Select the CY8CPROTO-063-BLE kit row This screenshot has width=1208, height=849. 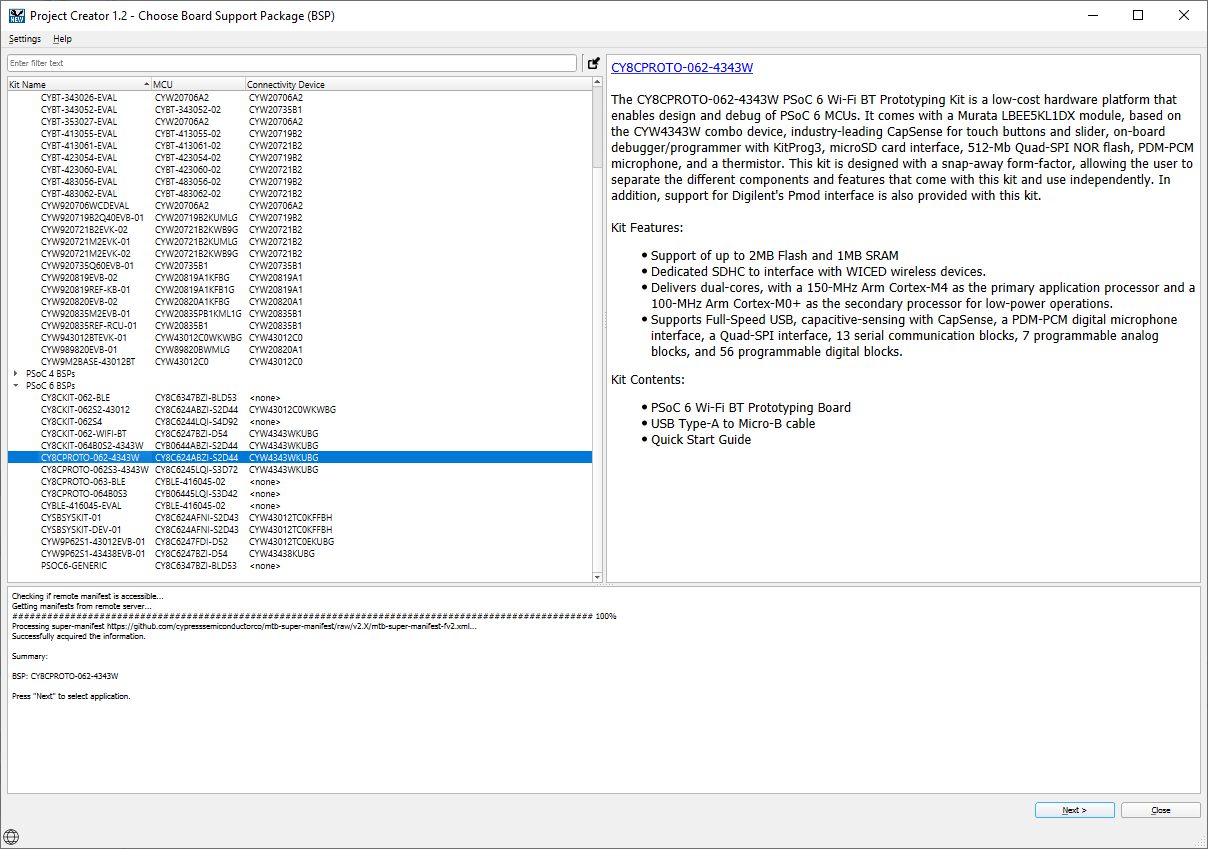(300, 481)
